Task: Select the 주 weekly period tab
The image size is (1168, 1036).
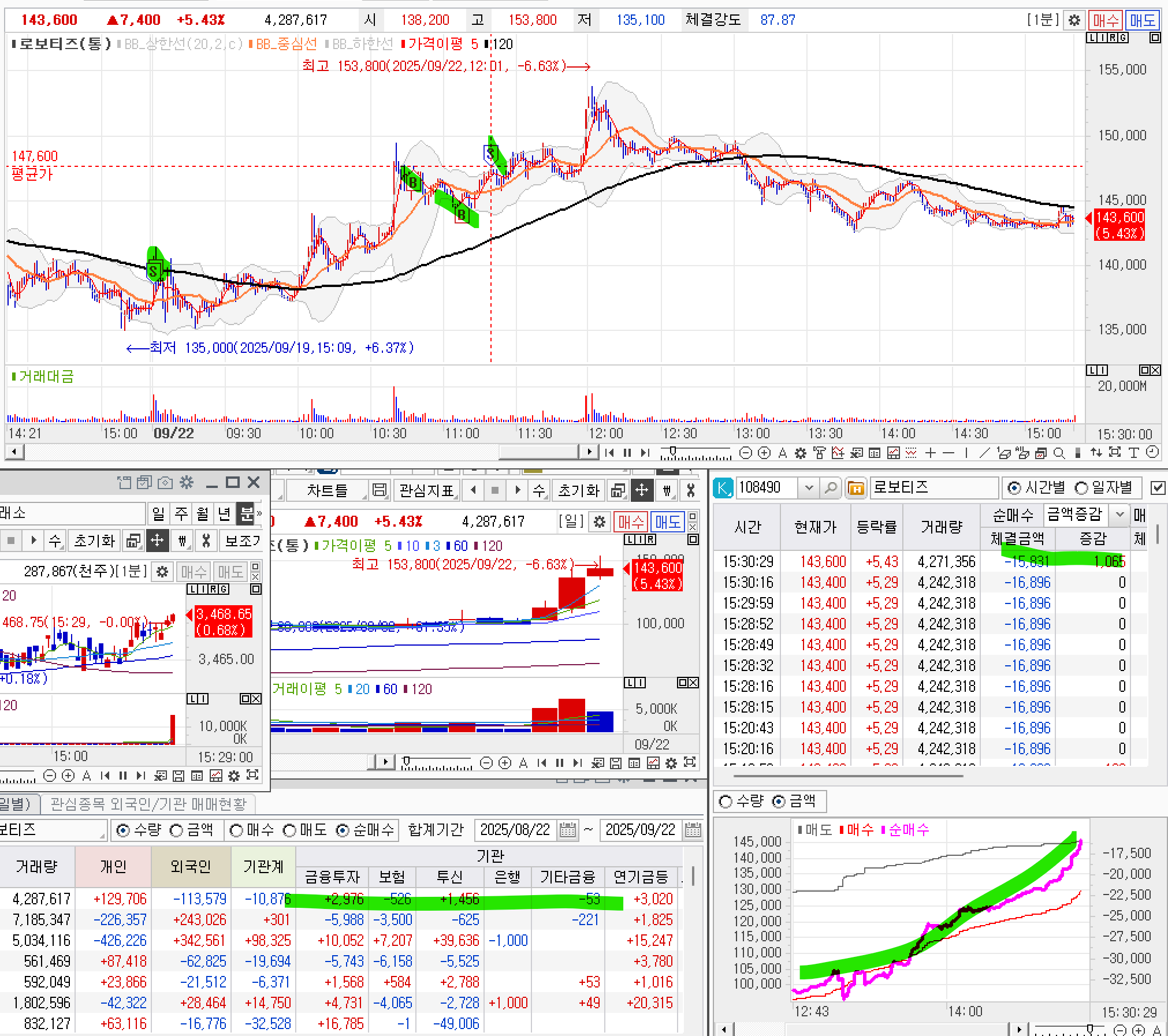Action: point(181,513)
